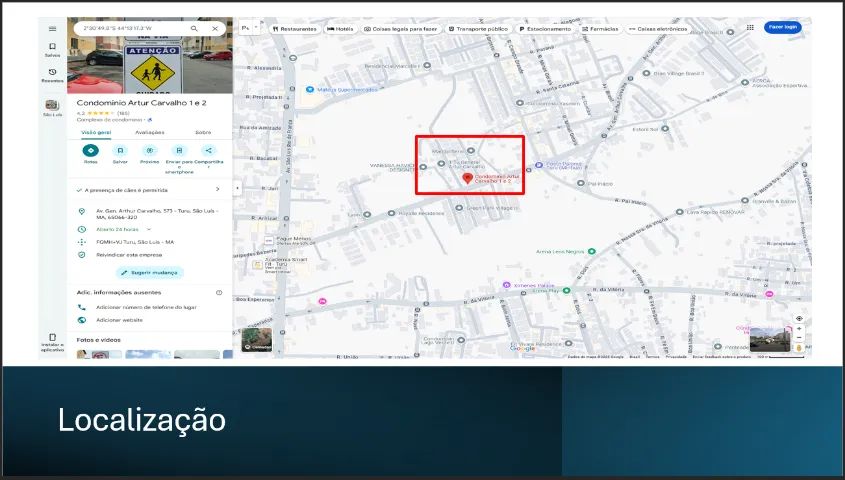Click the Compartilhar share icon
Image resolution: width=845 pixels, height=480 pixels.
coord(208,151)
